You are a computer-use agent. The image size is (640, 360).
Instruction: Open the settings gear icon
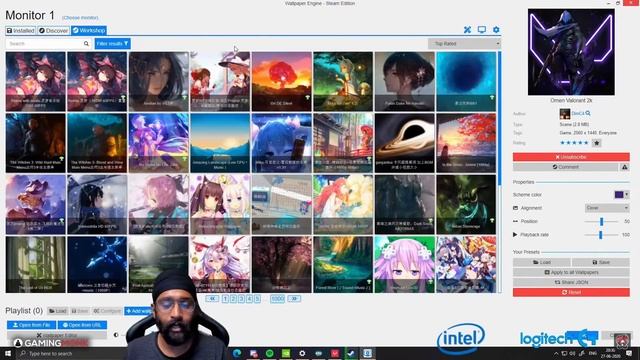[x=496, y=30]
